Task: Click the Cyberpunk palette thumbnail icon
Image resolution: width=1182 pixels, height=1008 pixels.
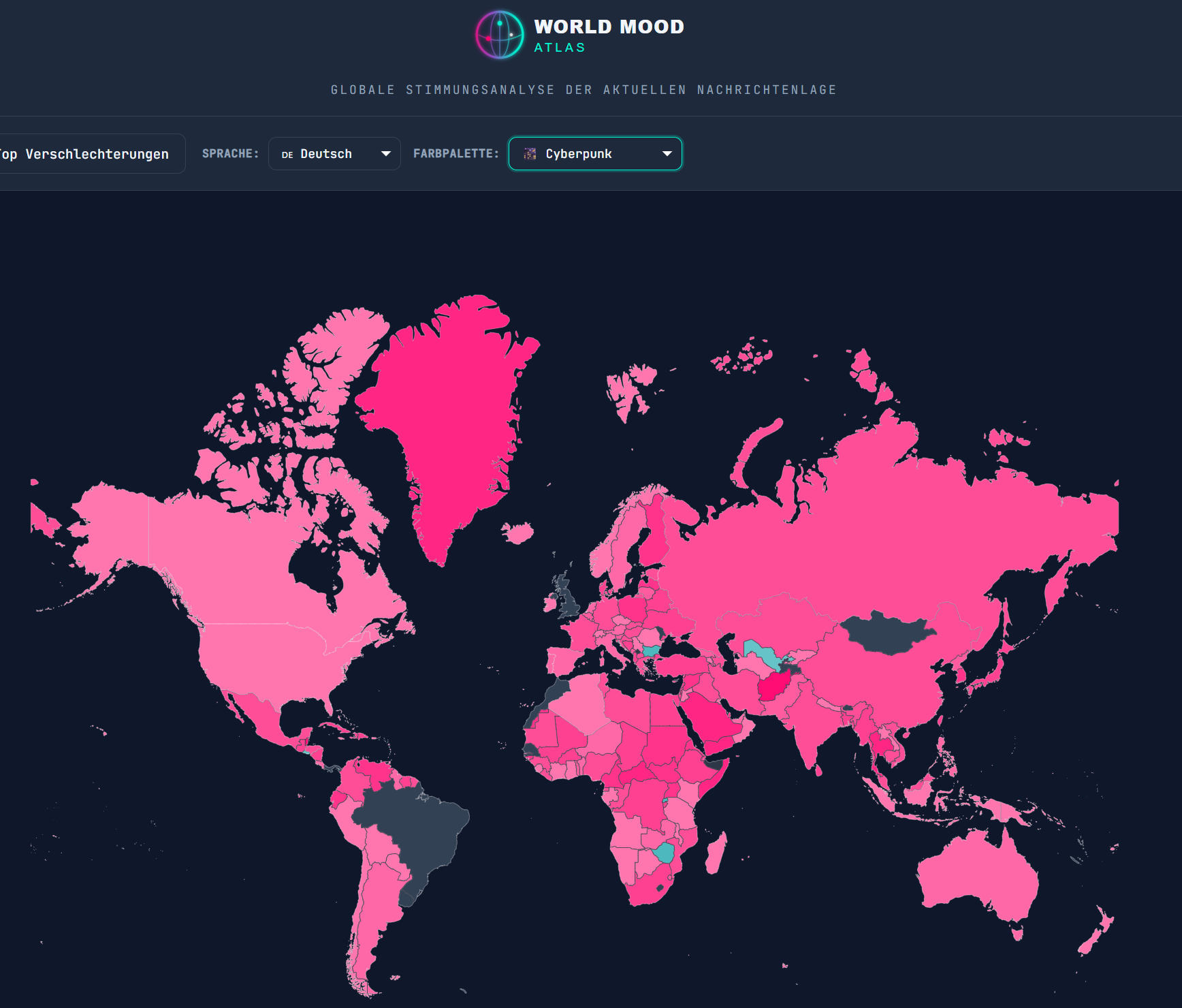Action: coord(529,154)
